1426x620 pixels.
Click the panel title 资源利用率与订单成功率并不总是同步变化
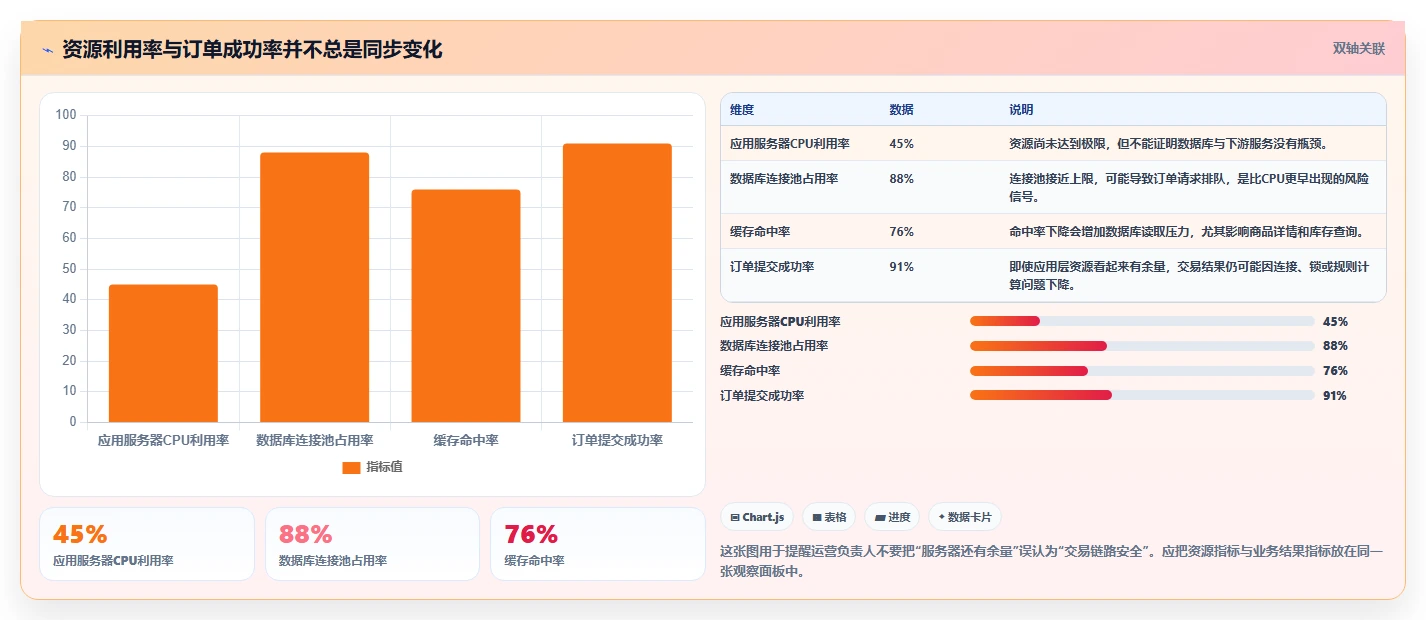(x=252, y=49)
